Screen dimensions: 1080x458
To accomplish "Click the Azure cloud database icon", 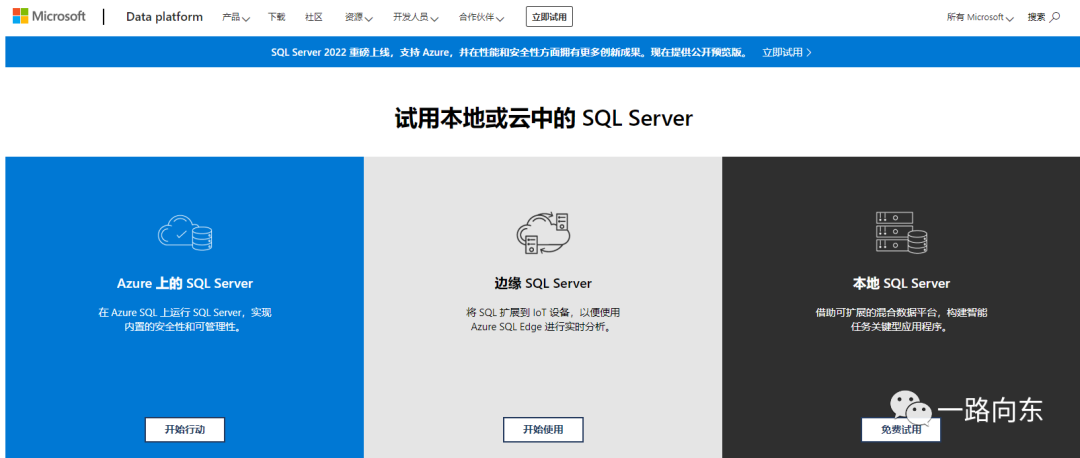I will pos(185,231).
